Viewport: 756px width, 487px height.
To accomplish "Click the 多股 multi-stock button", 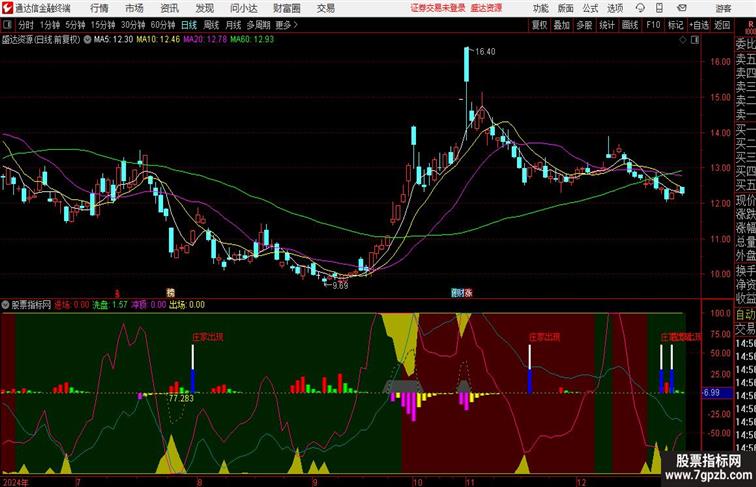I will (x=584, y=25).
